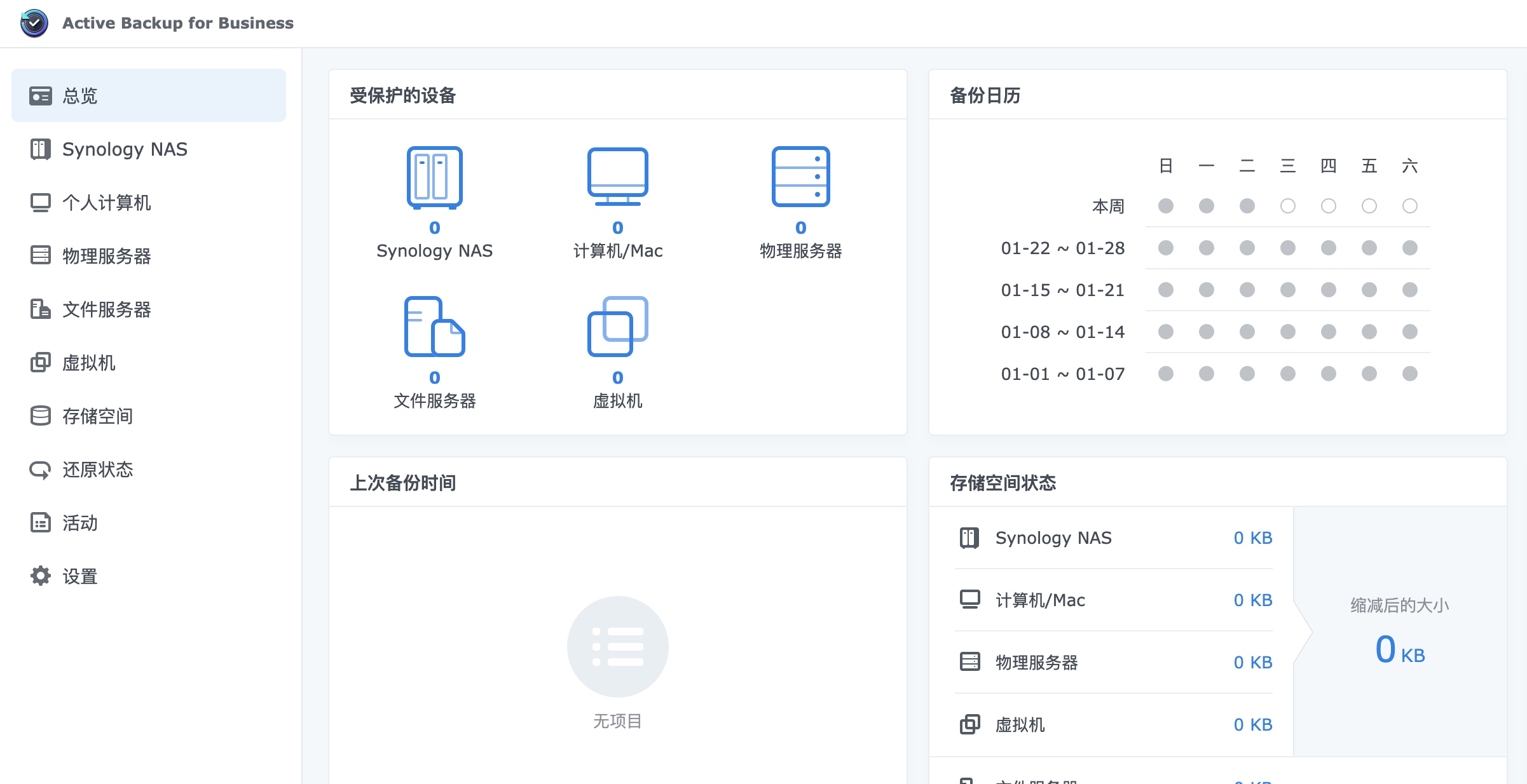Open the 总览 overview sidebar item
This screenshot has width=1527, height=784.
(149, 95)
